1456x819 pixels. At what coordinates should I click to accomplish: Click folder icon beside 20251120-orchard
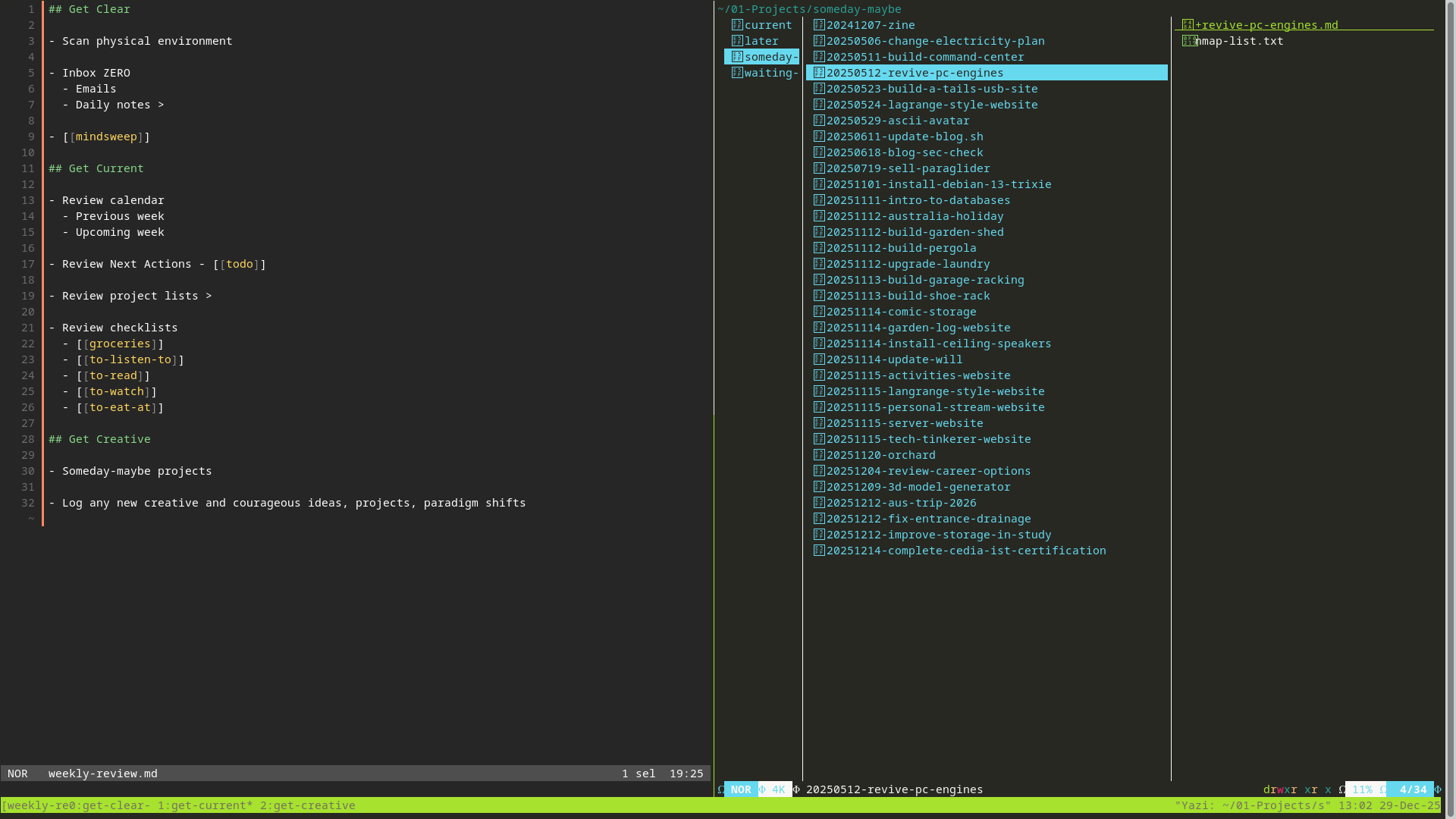819,455
